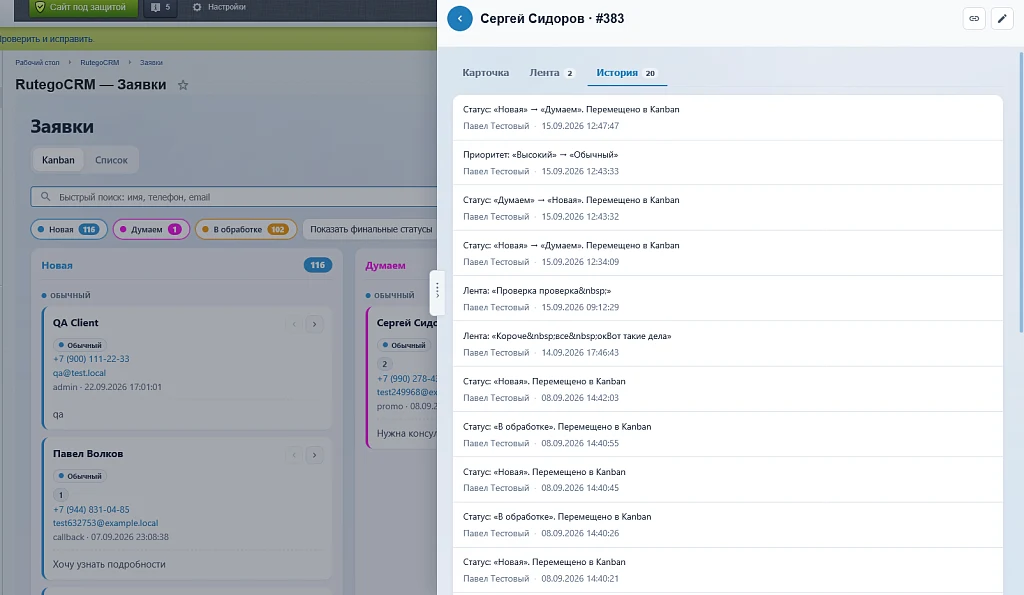Click the search magnifier icon
This screenshot has width=1024, height=595.
45,197
